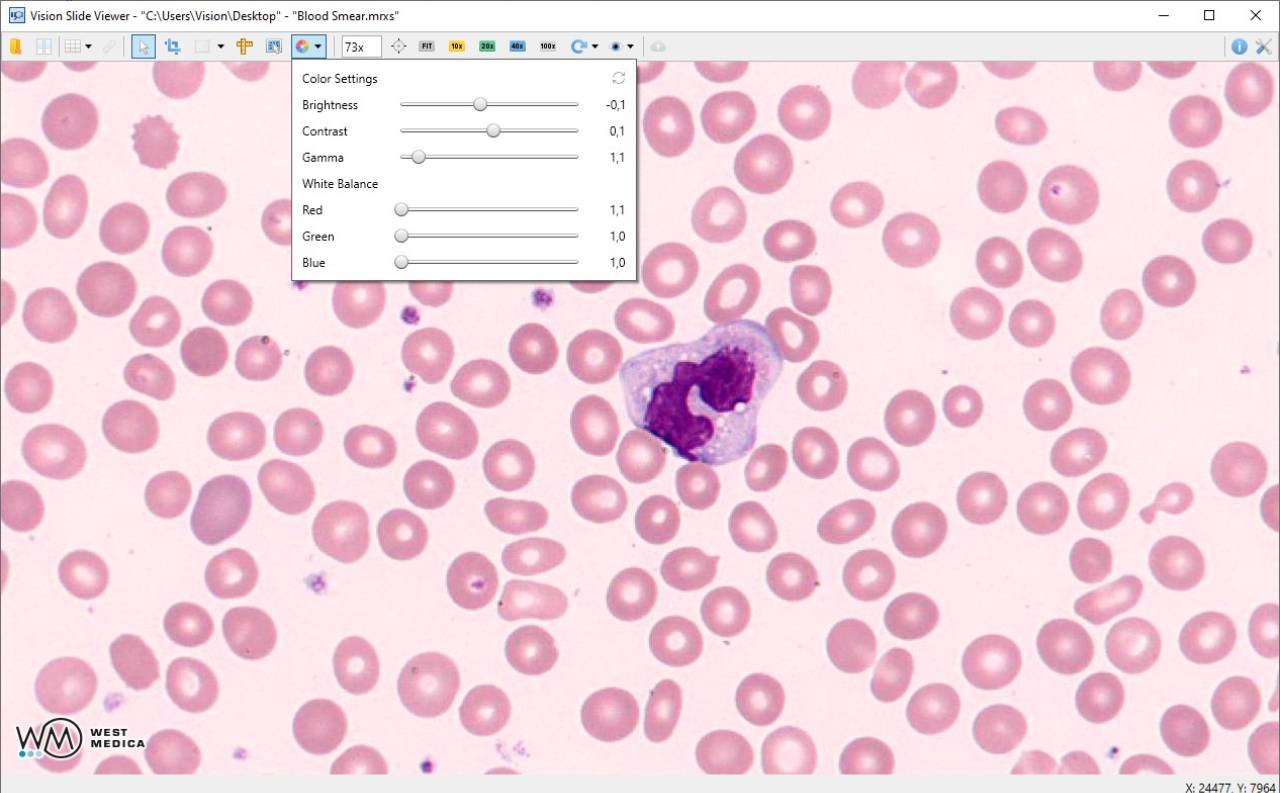The height and width of the screenshot is (793, 1280).
Task: Click the White Balance label
Action: pyautogui.click(x=340, y=183)
